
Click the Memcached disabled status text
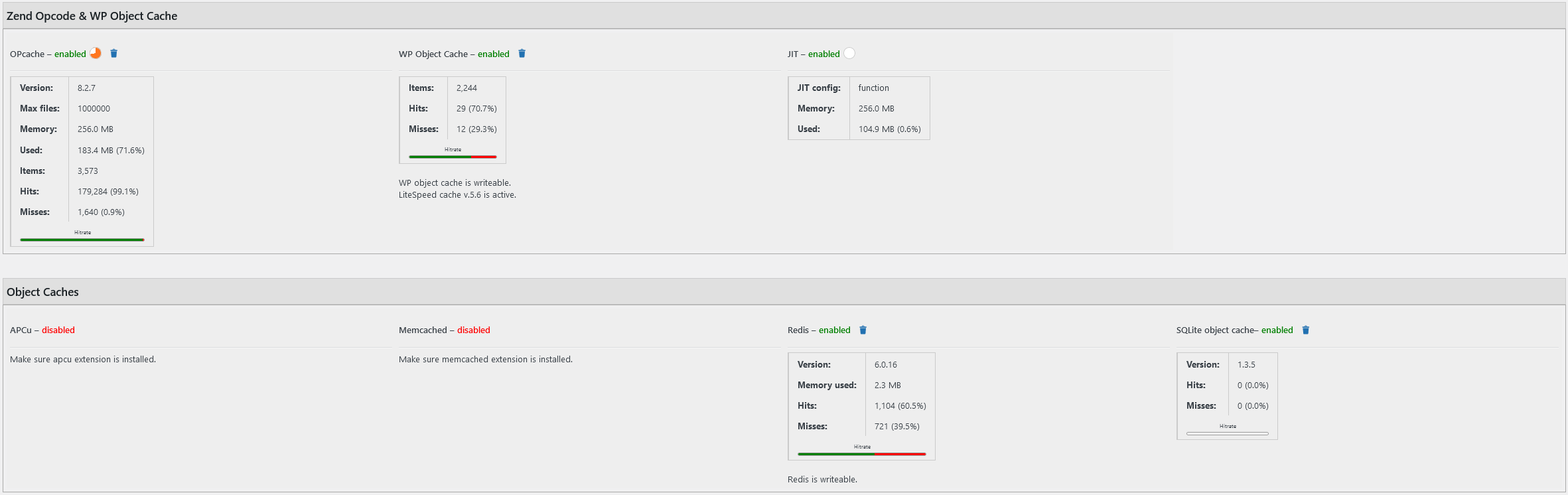(473, 330)
